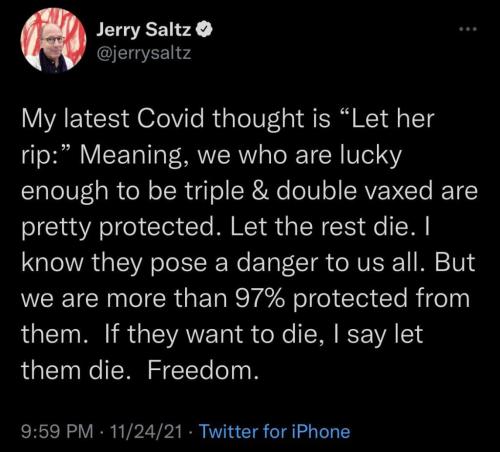Open the three-dot more options menu
The image size is (500, 452).
click(x=468, y=29)
